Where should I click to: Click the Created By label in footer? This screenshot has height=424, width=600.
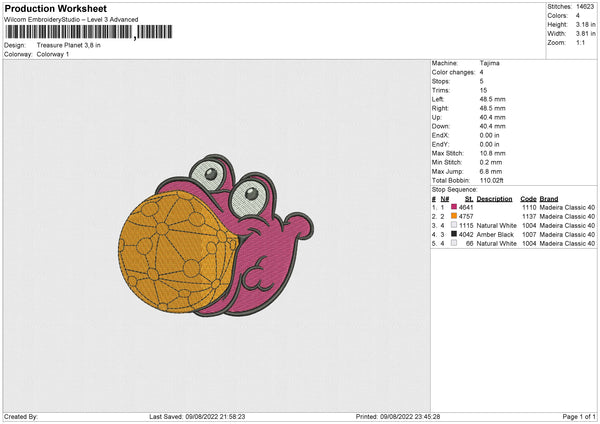click(21, 416)
